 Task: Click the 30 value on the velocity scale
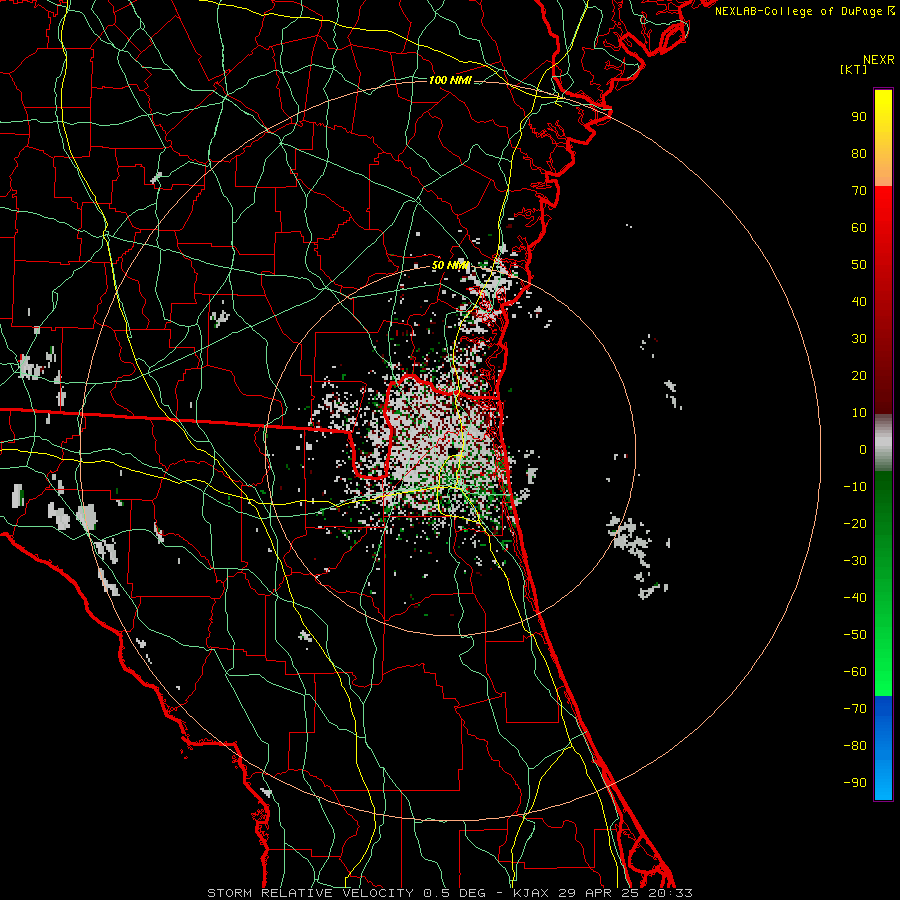859,339
